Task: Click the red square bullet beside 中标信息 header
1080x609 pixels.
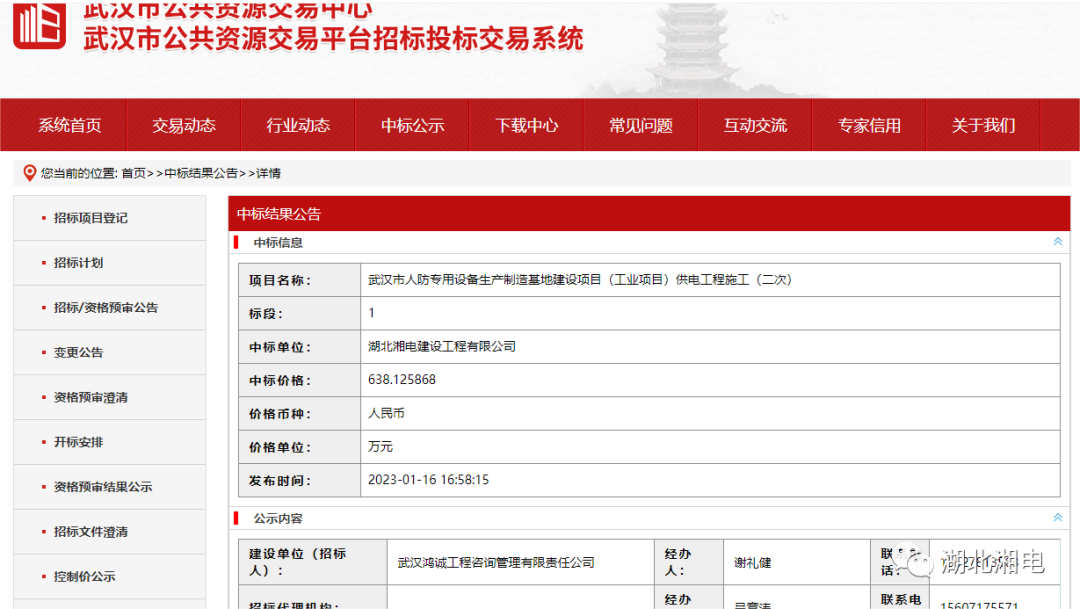Action: (x=238, y=242)
